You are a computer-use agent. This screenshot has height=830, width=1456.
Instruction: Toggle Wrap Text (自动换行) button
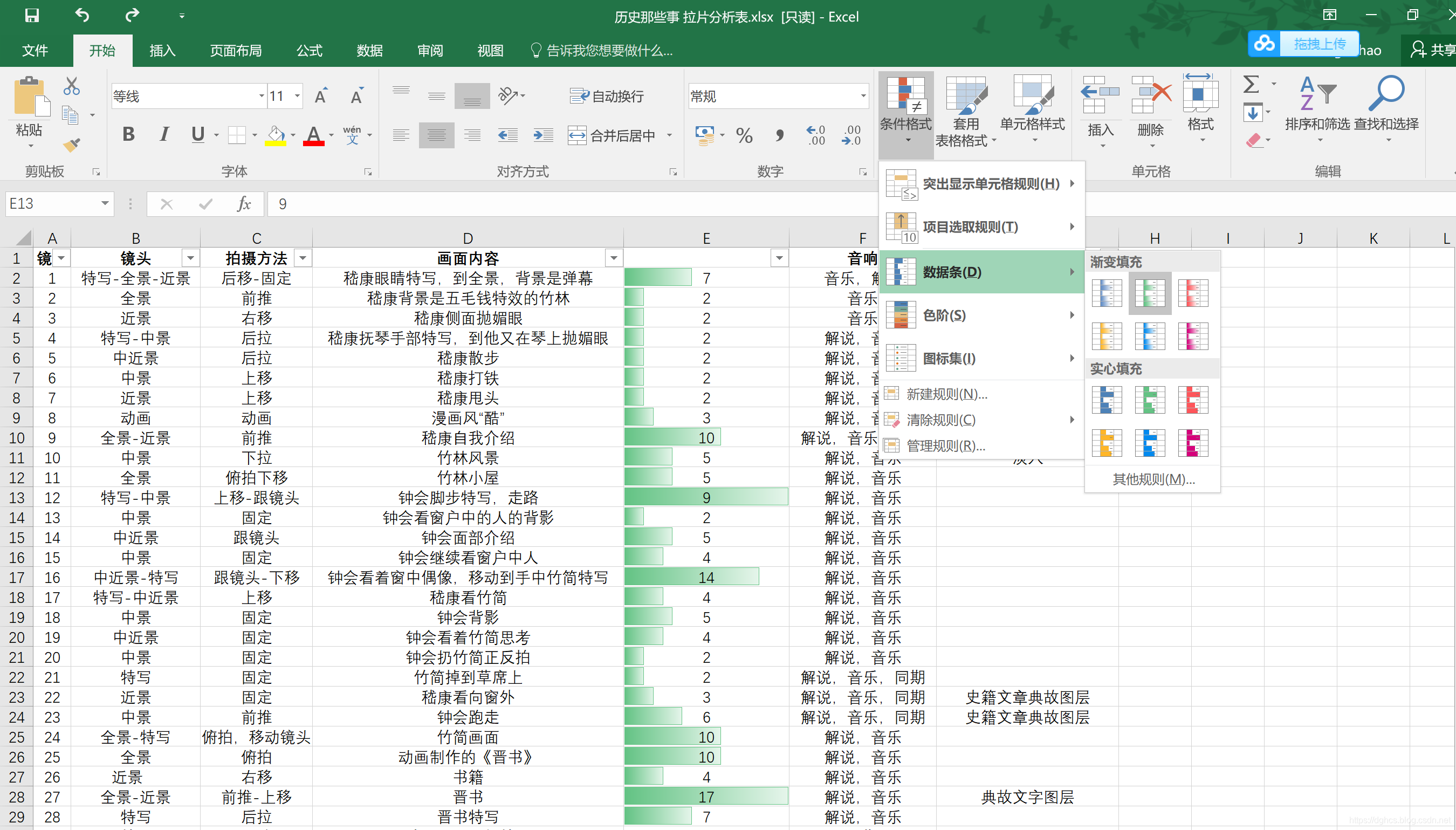(607, 97)
